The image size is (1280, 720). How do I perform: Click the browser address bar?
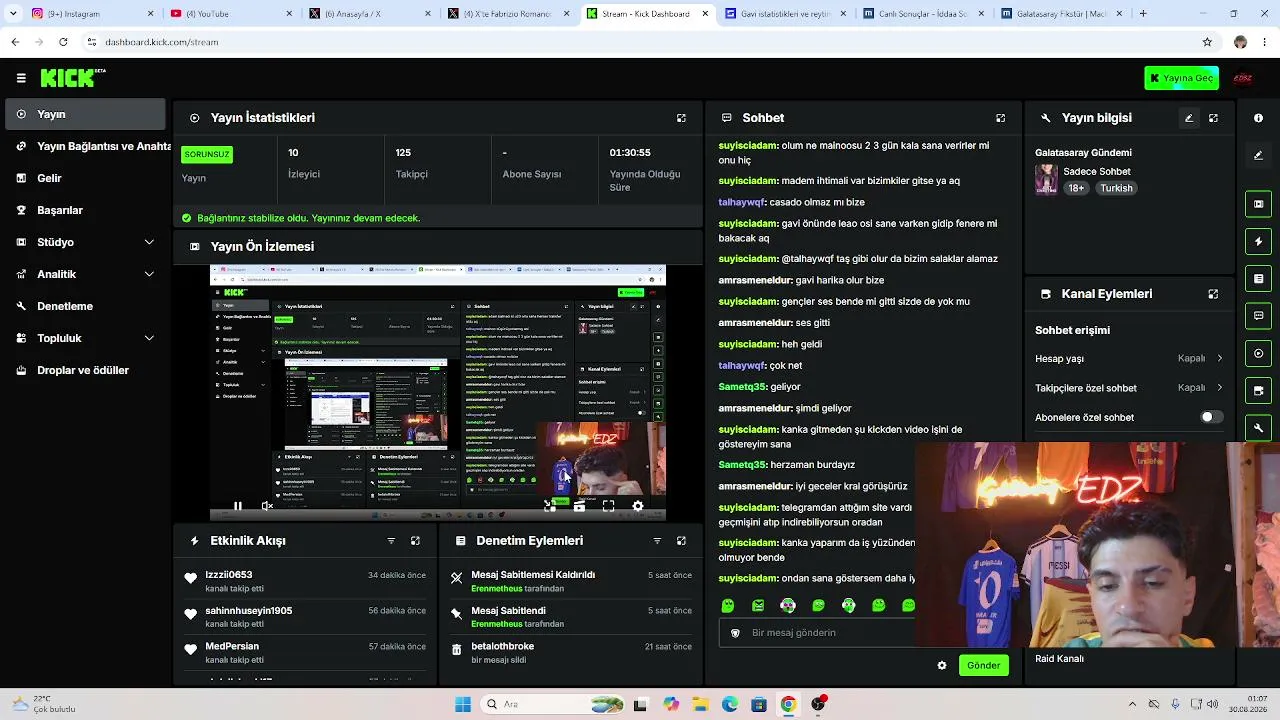pyautogui.click(x=640, y=42)
